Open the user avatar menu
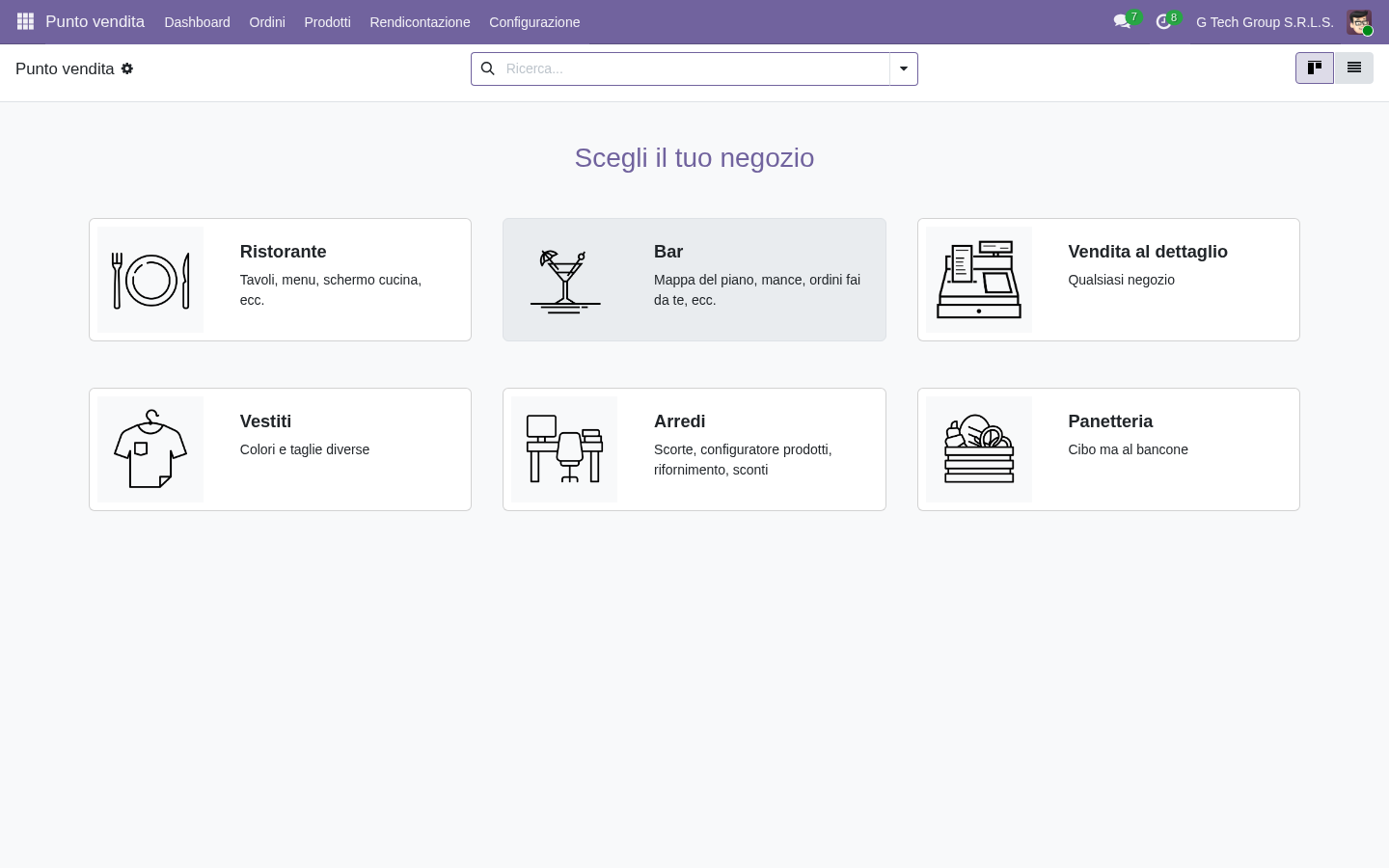1389x868 pixels. click(1359, 22)
